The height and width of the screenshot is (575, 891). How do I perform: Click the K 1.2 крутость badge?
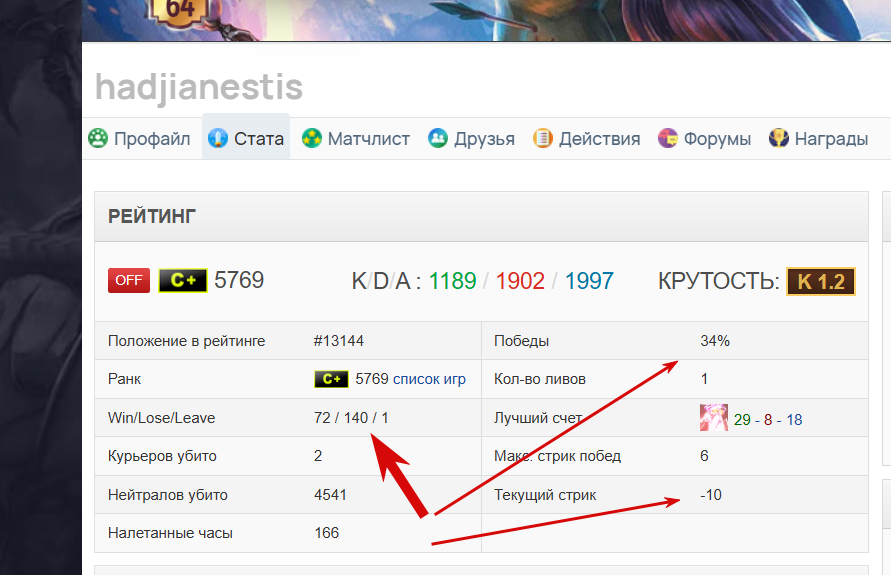(x=821, y=282)
